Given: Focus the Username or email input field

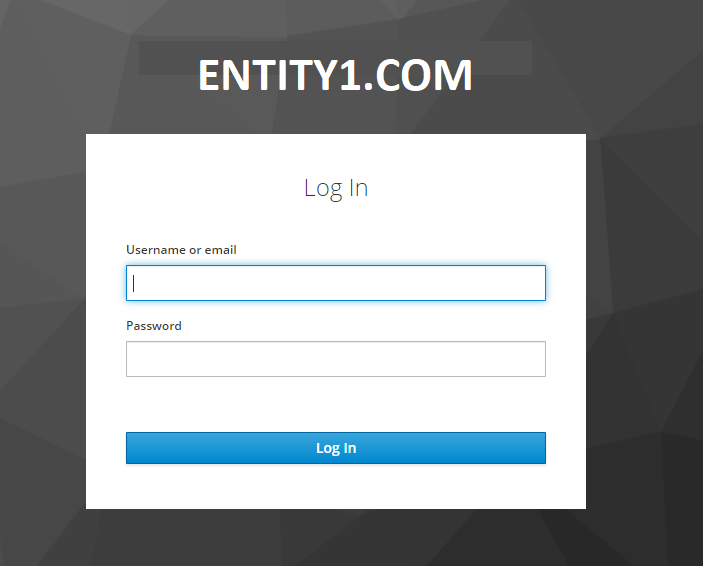Looking at the screenshot, I should click(336, 283).
